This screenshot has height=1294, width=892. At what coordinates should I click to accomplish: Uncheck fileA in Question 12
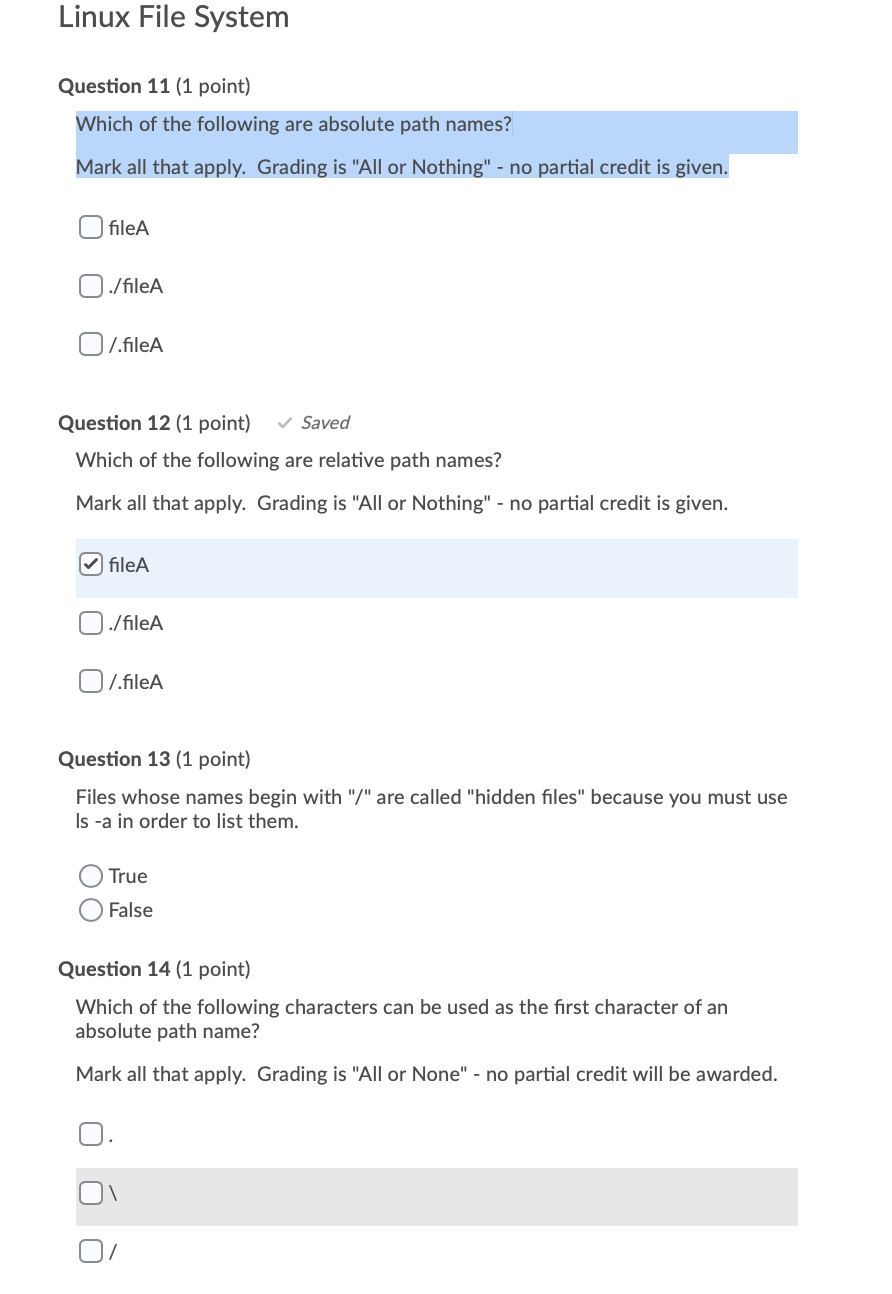click(90, 563)
